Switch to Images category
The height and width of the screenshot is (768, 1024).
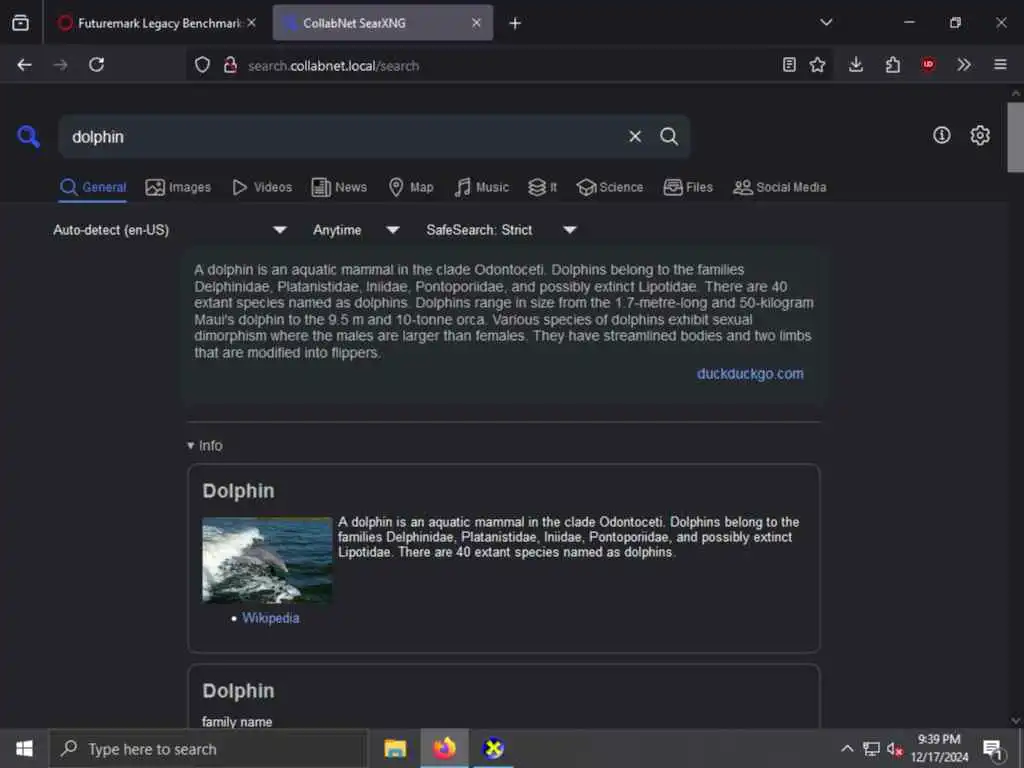pyautogui.click(x=178, y=187)
